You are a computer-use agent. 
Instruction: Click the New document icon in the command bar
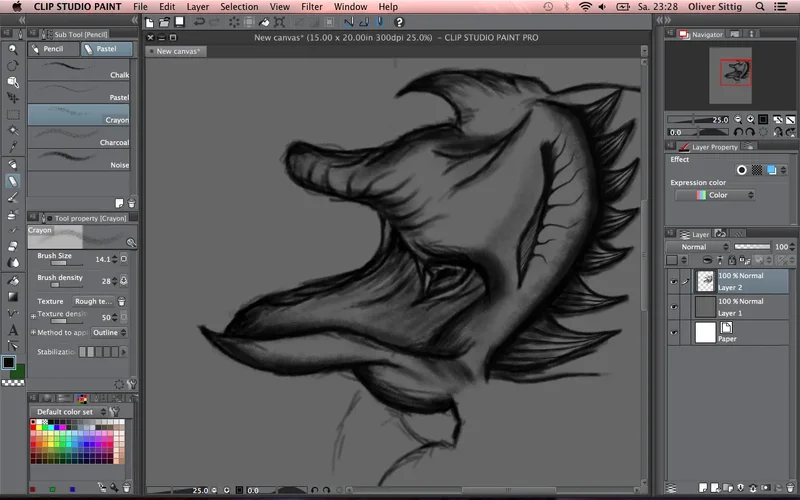149,21
